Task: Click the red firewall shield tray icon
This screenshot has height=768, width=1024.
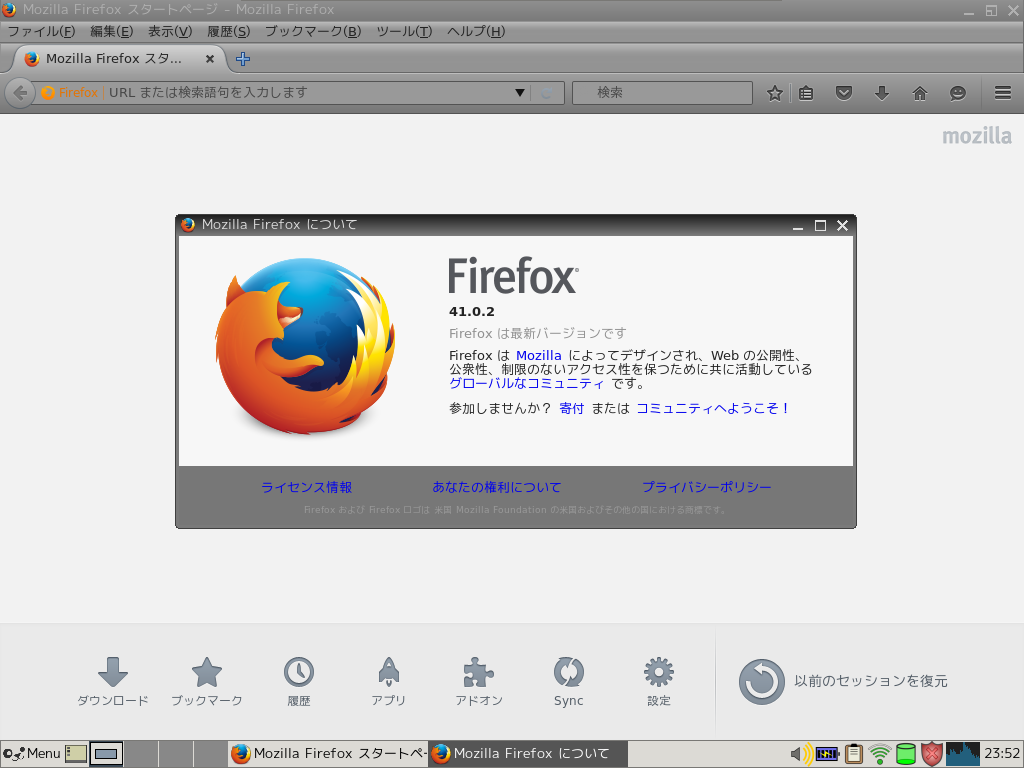Action: pyautogui.click(x=932, y=754)
